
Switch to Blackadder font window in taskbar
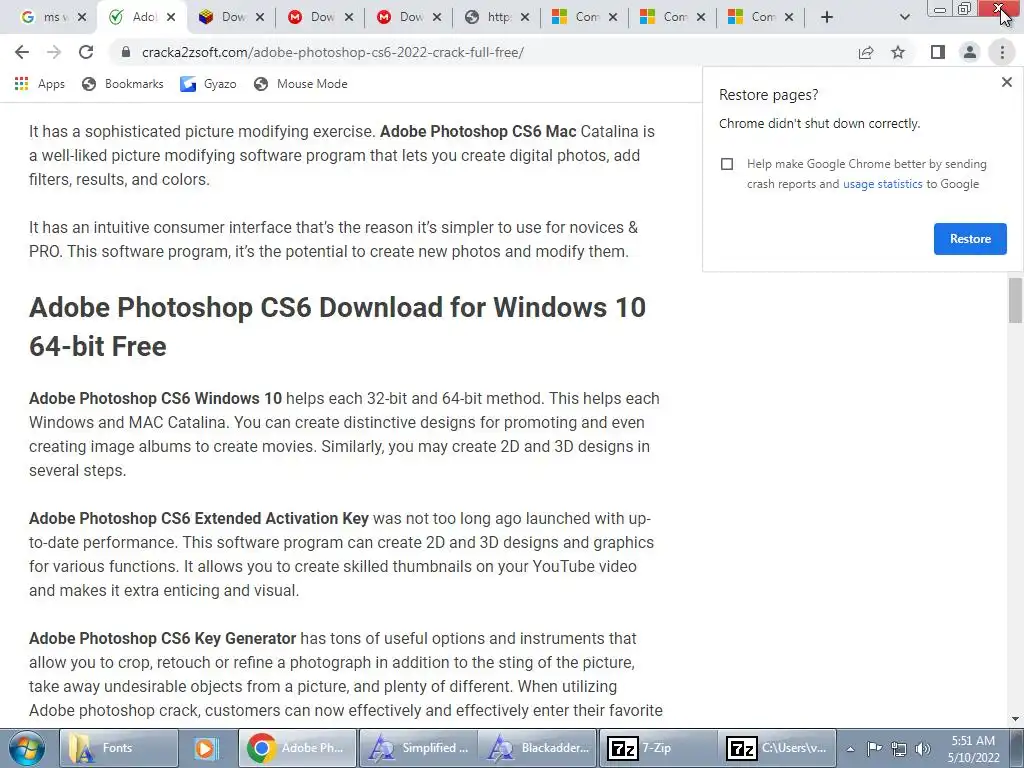coord(537,748)
